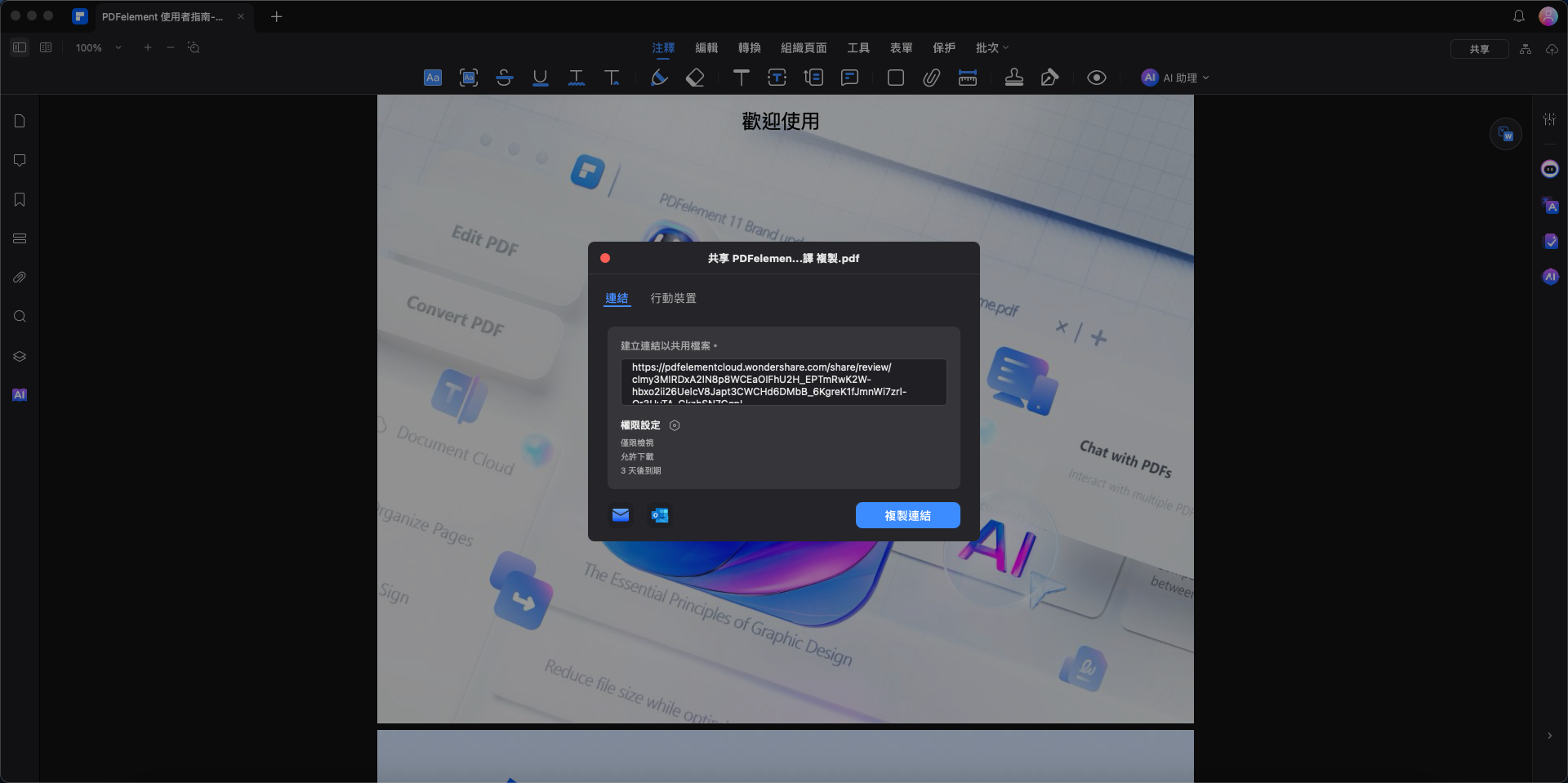Open the bookmarks panel in sidebar

20,200
